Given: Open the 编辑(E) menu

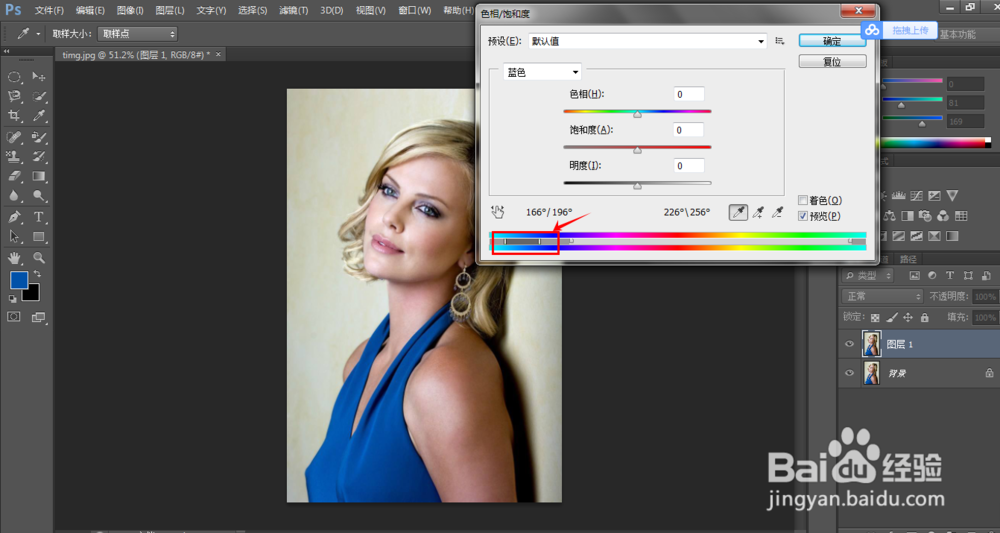Looking at the screenshot, I should [x=90, y=11].
